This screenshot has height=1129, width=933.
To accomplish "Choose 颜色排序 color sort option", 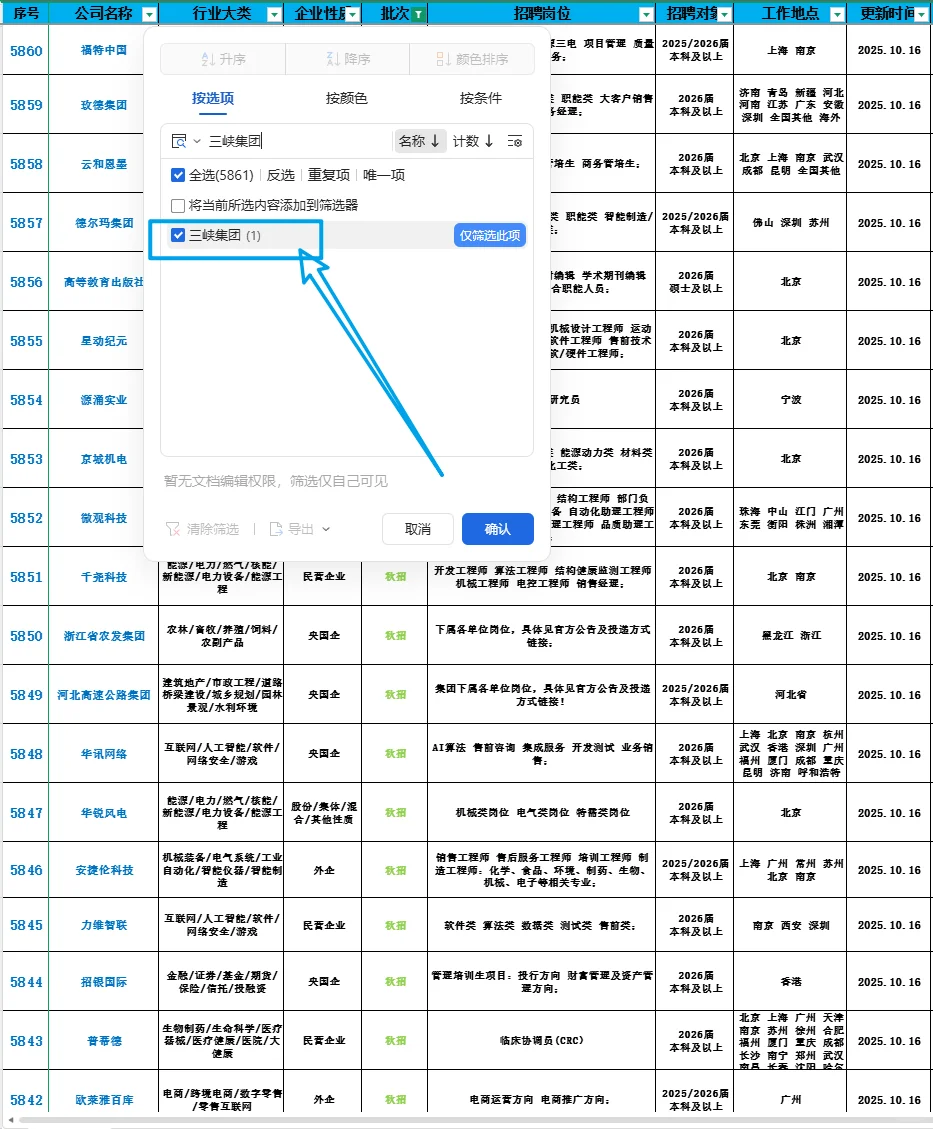I will (472, 59).
